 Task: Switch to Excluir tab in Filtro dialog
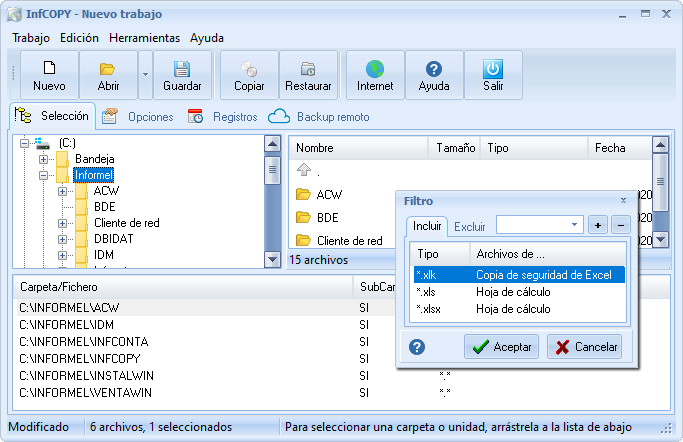pyautogui.click(x=470, y=226)
